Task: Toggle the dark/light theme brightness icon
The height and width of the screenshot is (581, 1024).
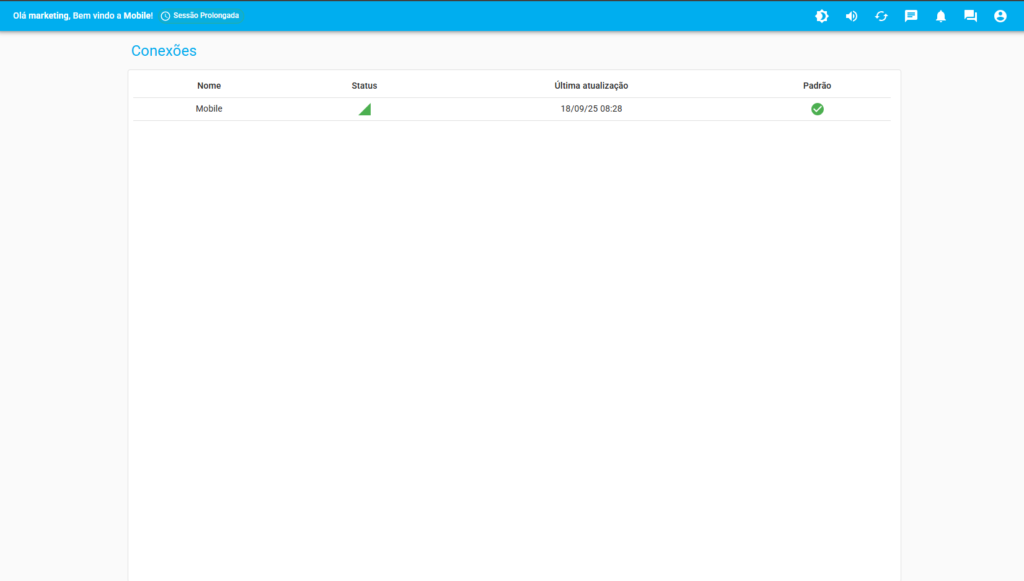Action: point(822,16)
